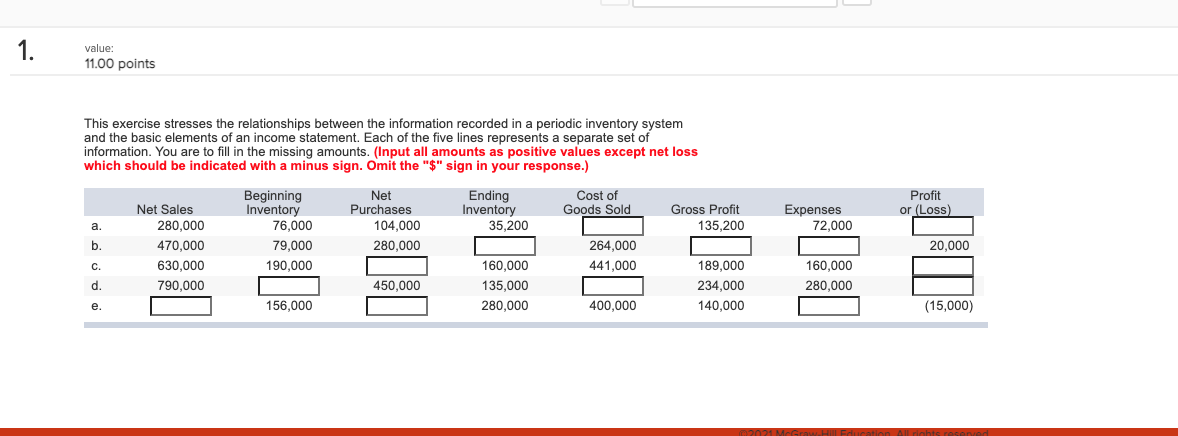This screenshot has height=436, width=1178.
Task: Click Profit or Loss input for row c
Action: [x=944, y=266]
